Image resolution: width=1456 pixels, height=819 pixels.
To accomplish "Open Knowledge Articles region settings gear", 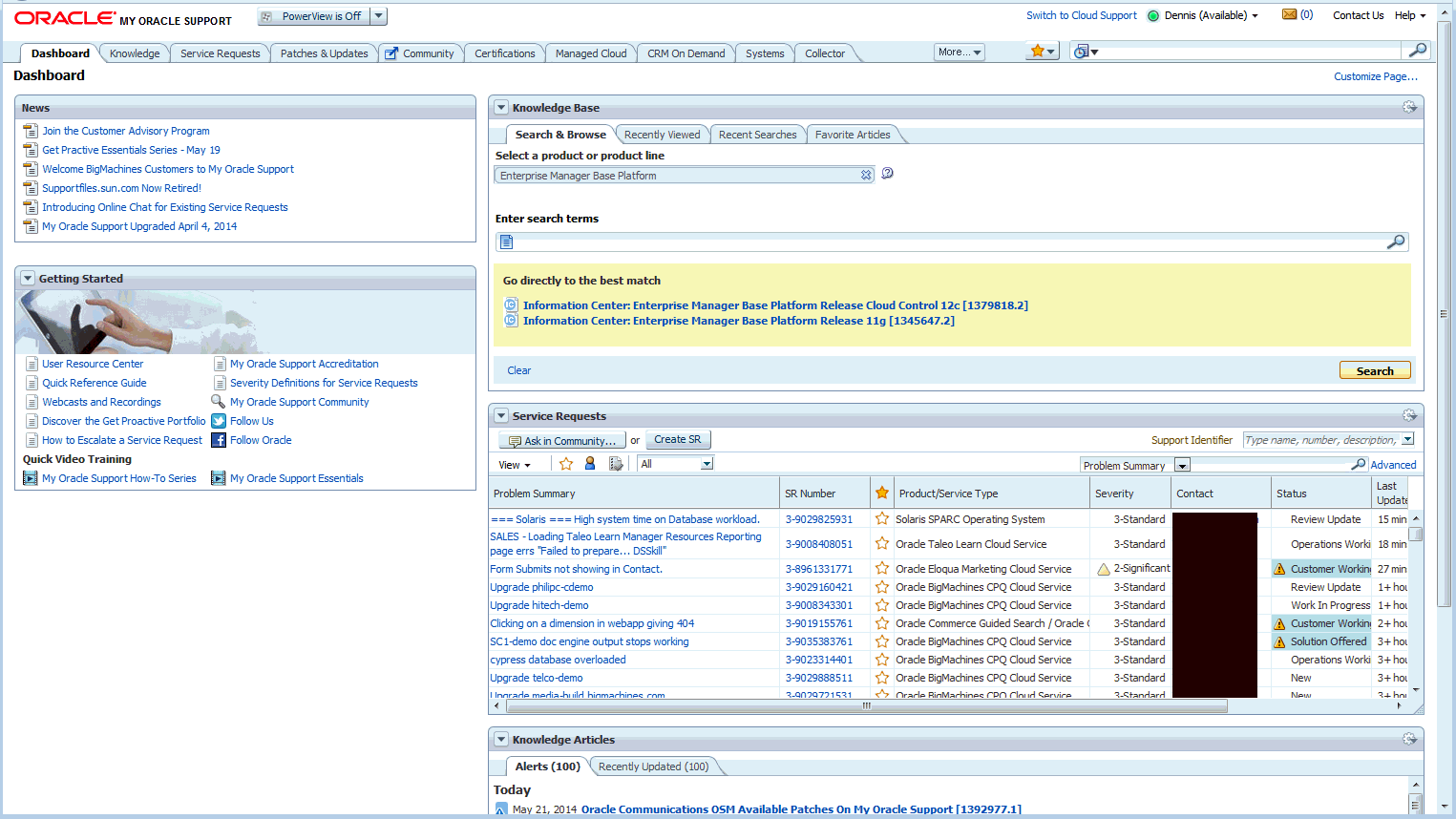I will click(x=1409, y=739).
